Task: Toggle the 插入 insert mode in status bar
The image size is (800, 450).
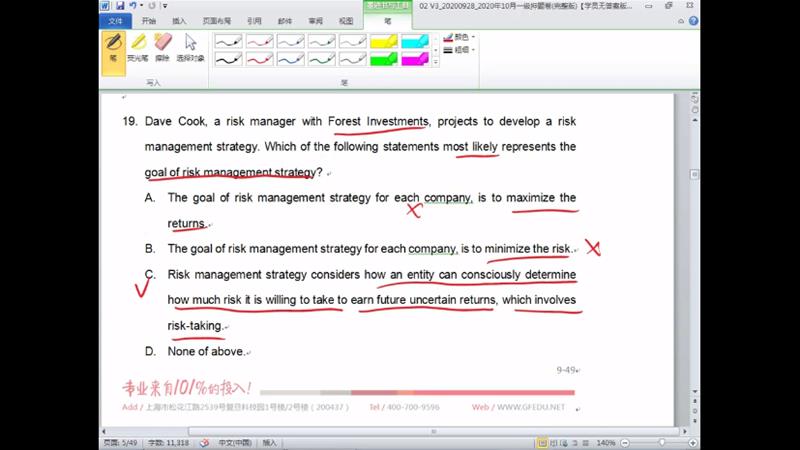Action: [270, 442]
